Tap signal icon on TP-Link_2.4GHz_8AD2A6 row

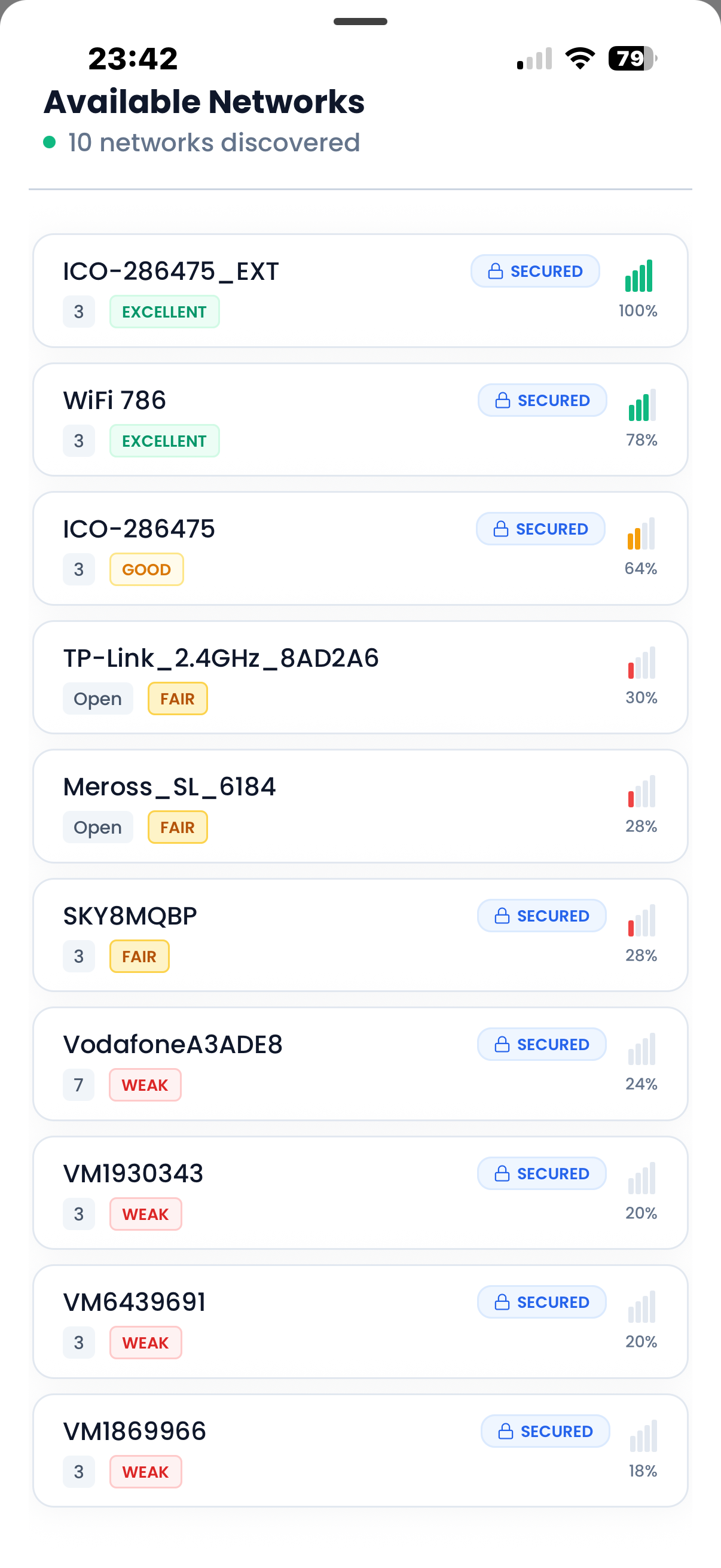point(641,663)
